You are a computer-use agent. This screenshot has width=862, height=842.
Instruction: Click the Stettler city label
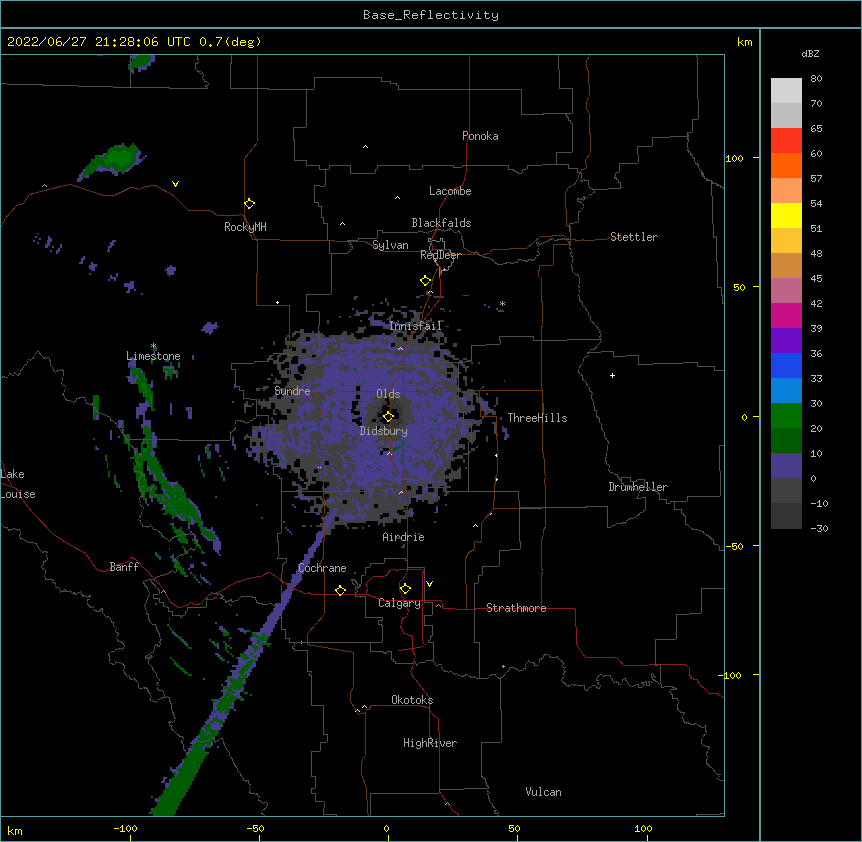pyautogui.click(x=634, y=237)
